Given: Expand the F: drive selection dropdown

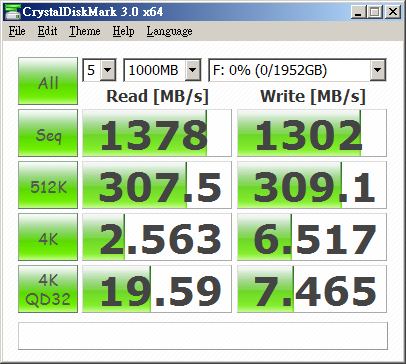Looking at the screenshot, I should point(378,70).
